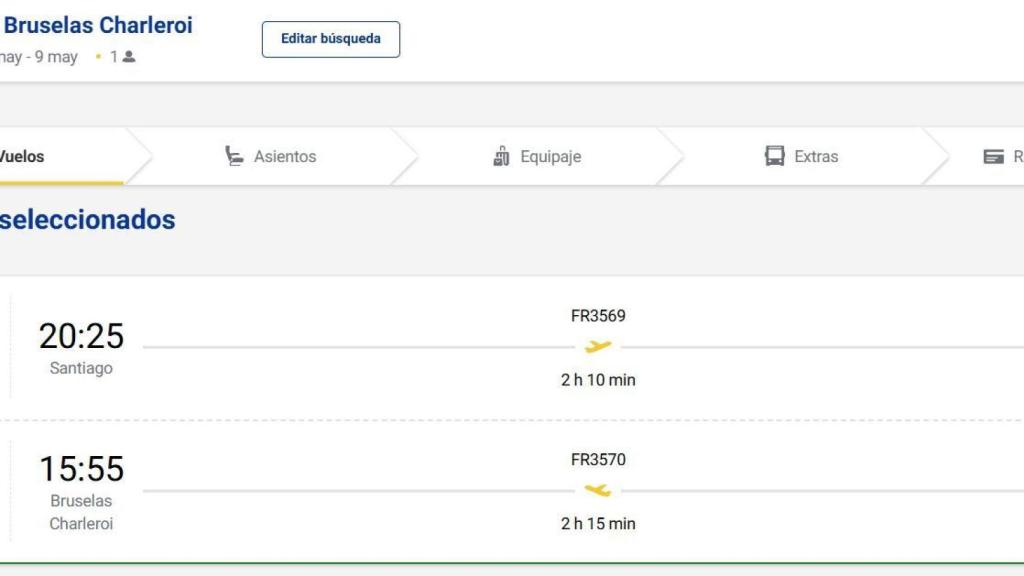Select the Extras step label
The image size is (1024, 576).
[816, 157]
